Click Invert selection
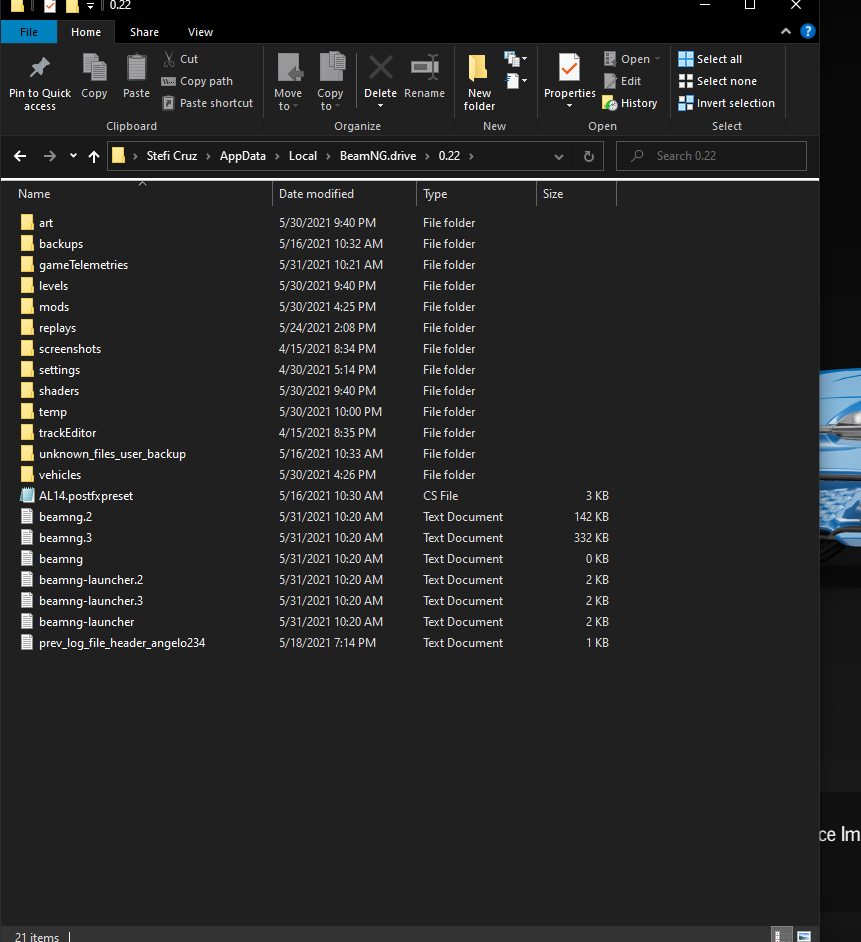Image resolution: width=861 pixels, height=942 pixels. (x=726, y=103)
